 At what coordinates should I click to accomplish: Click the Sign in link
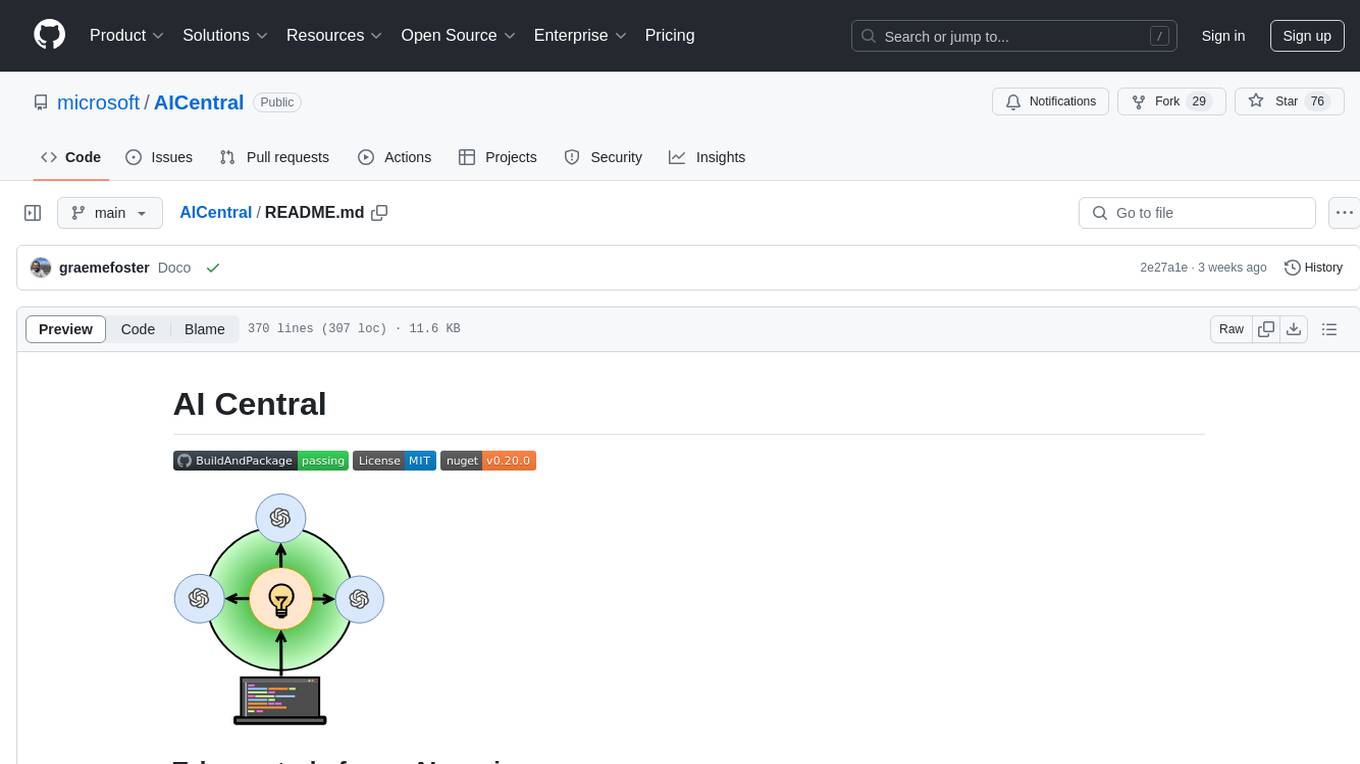tap(1223, 36)
